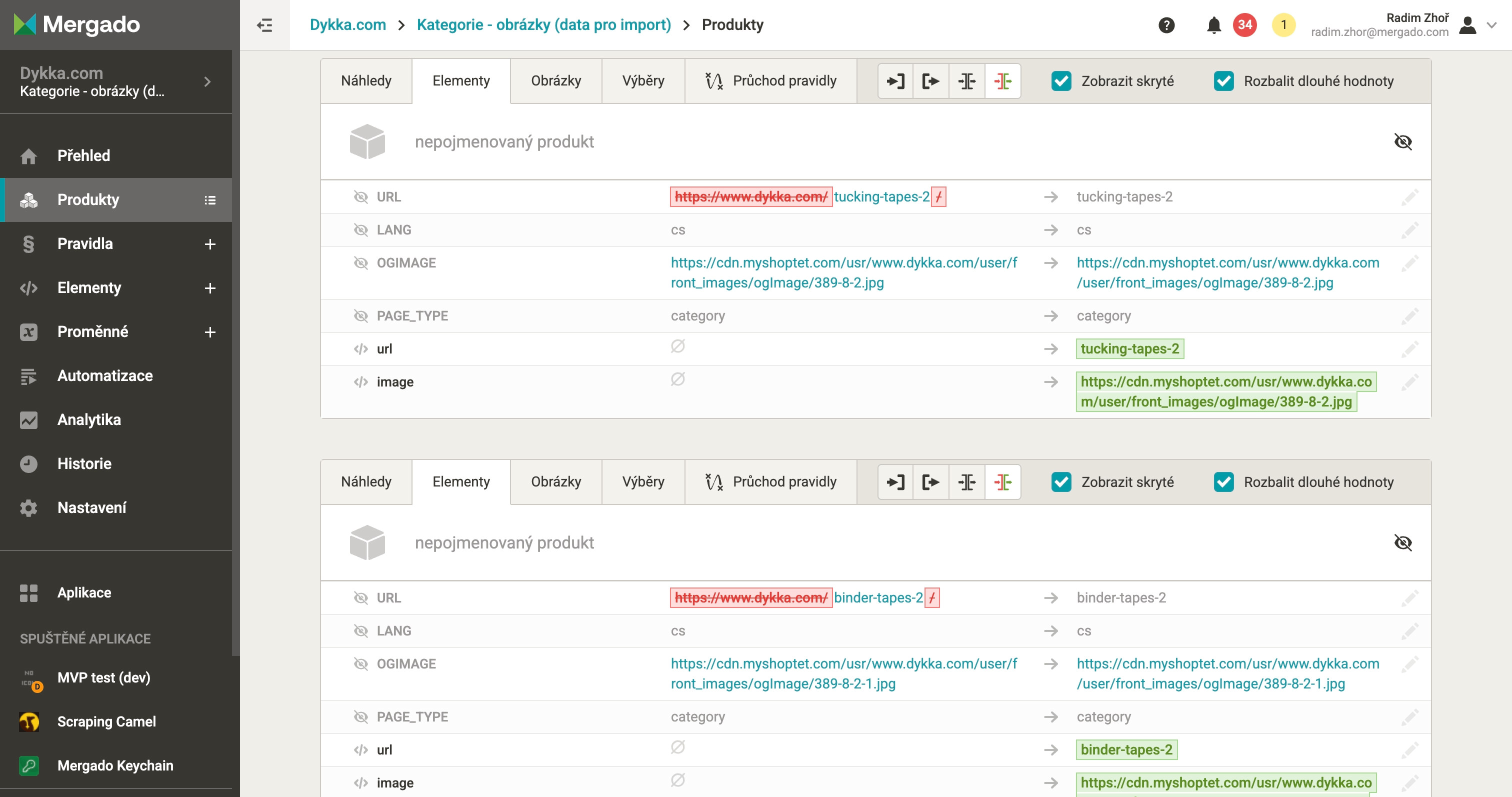Click the Mergado logo
1512x797 pixels.
point(77,24)
